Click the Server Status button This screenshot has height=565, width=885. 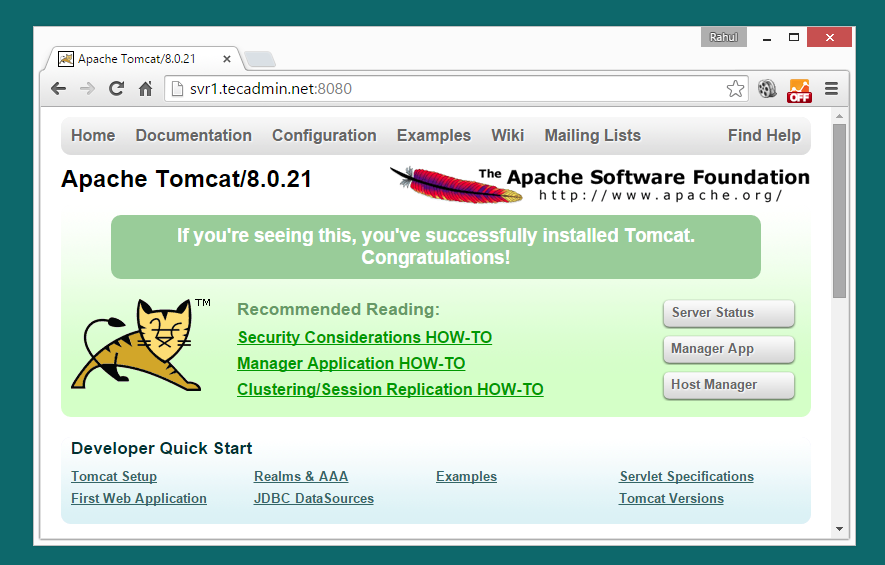coord(728,313)
